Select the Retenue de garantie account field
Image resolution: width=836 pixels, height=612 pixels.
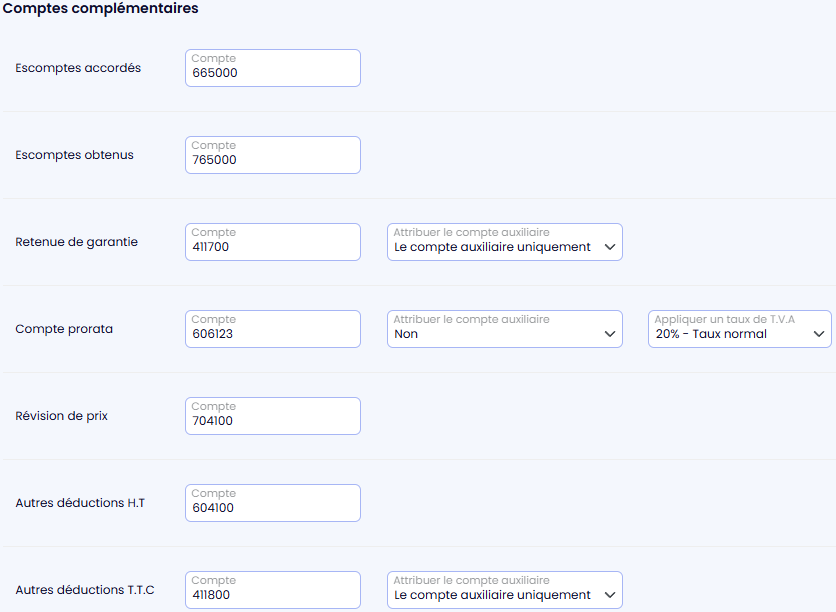point(272,242)
